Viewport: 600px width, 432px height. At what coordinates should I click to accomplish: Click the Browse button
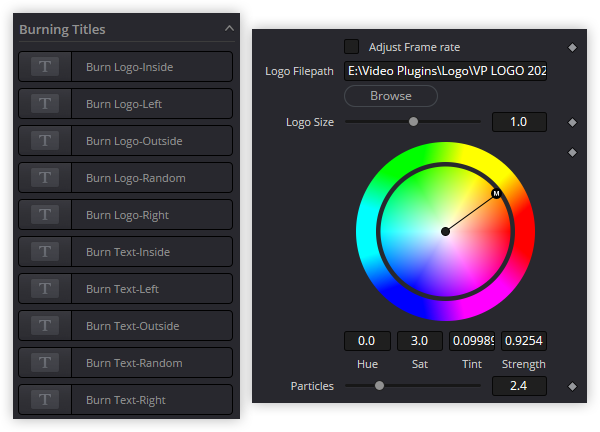click(391, 96)
